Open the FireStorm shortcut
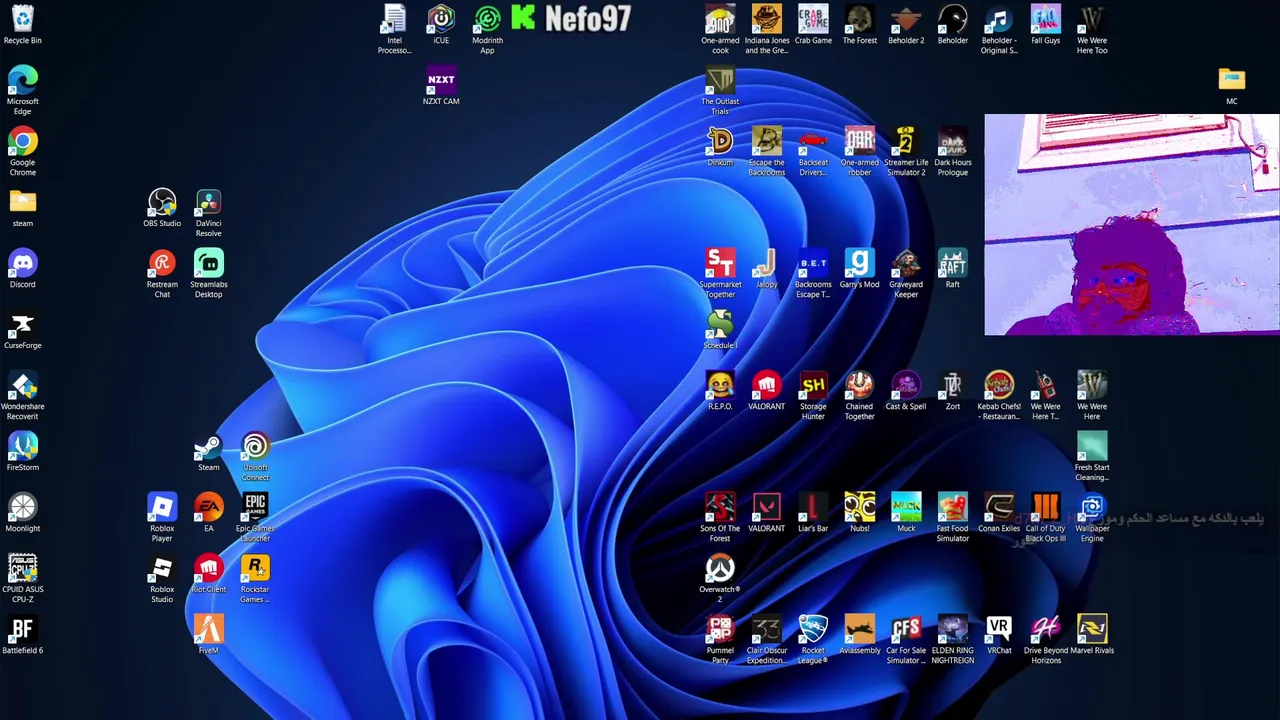This screenshot has height=720, width=1280. coord(22,452)
